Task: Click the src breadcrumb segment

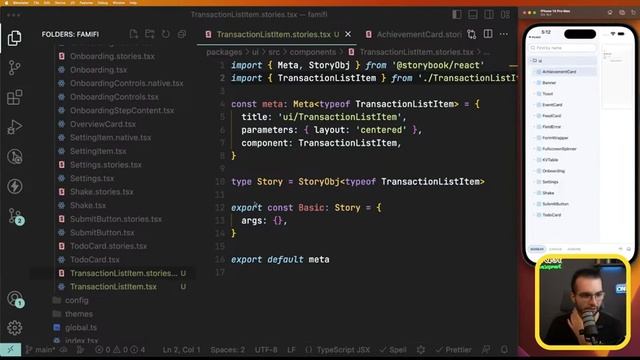Action: pos(274,52)
